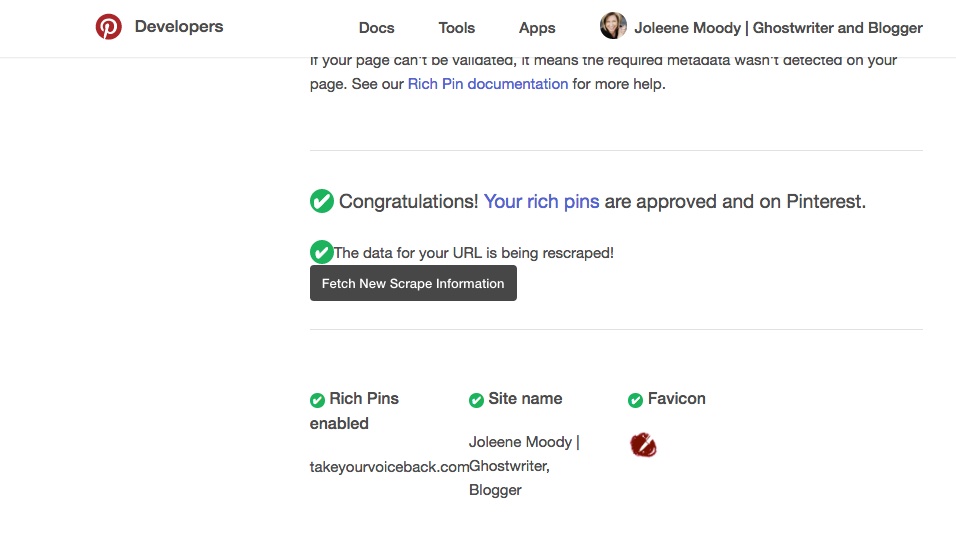This screenshot has height=538, width=956.
Task: Click the Developers header text
Action: click(x=179, y=26)
